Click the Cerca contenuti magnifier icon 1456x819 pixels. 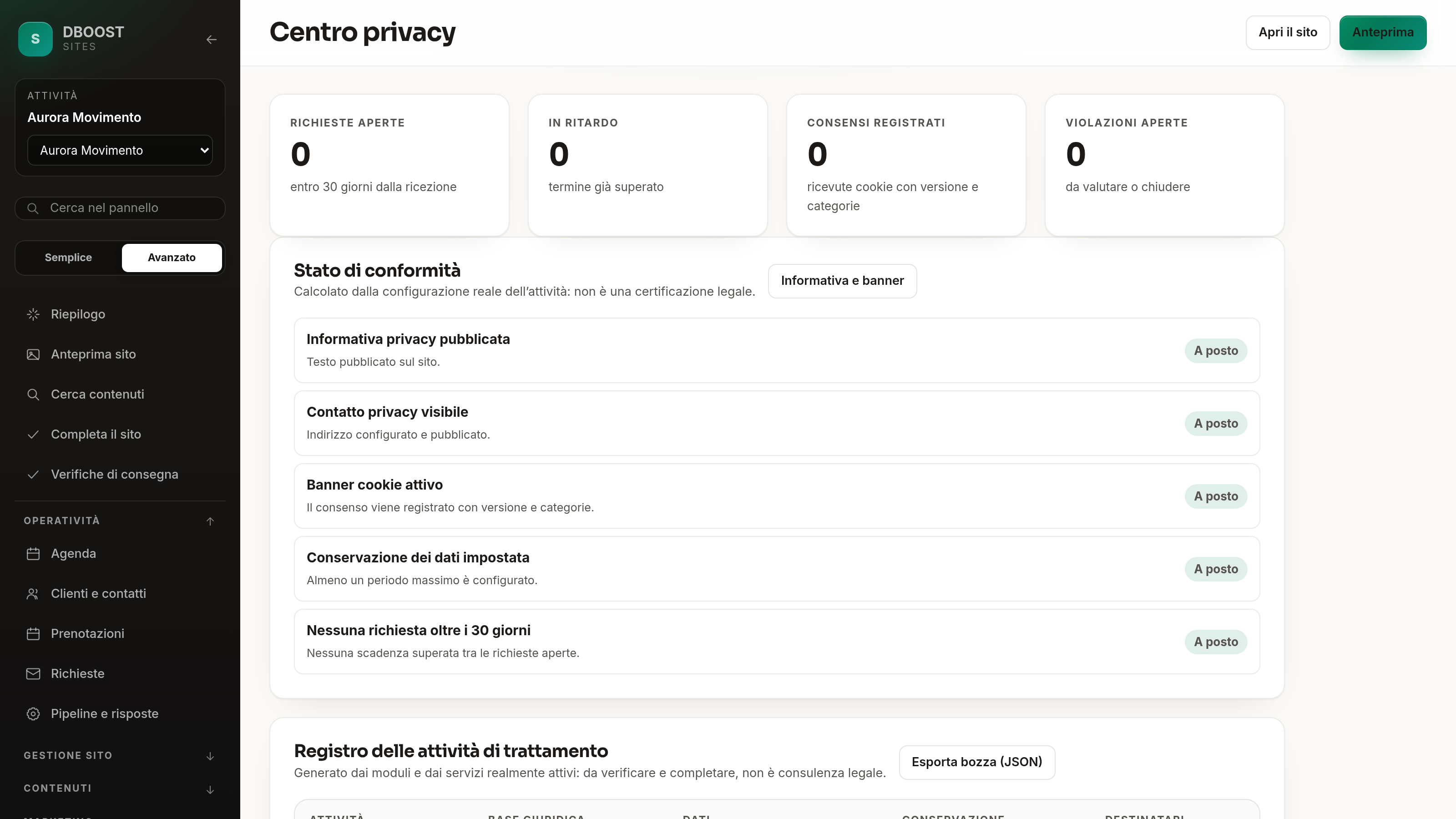click(x=33, y=394)
